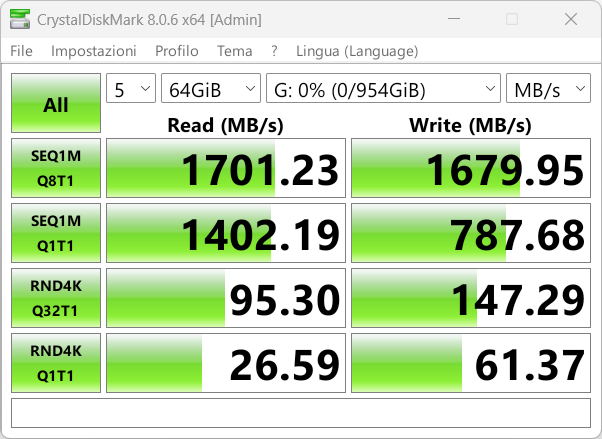Click the Read (MB/s) column header
Viewport: 602px width, 439px height.
click(x=226, y=125)
